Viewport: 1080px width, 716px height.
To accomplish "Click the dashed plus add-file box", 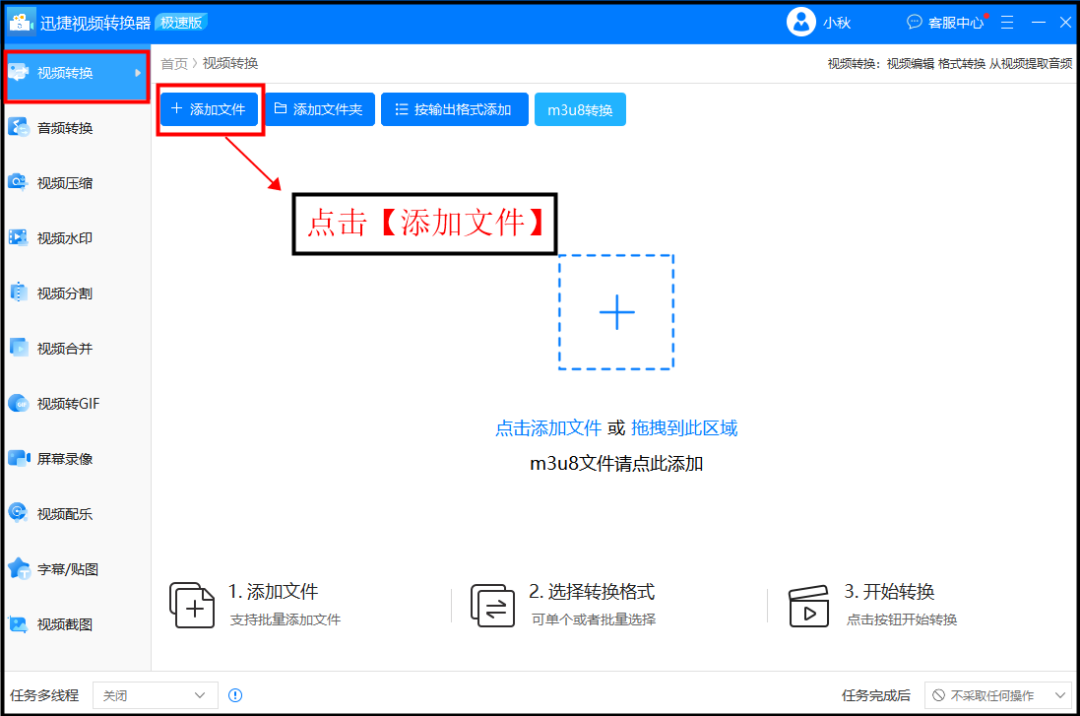I will [616, 313].
